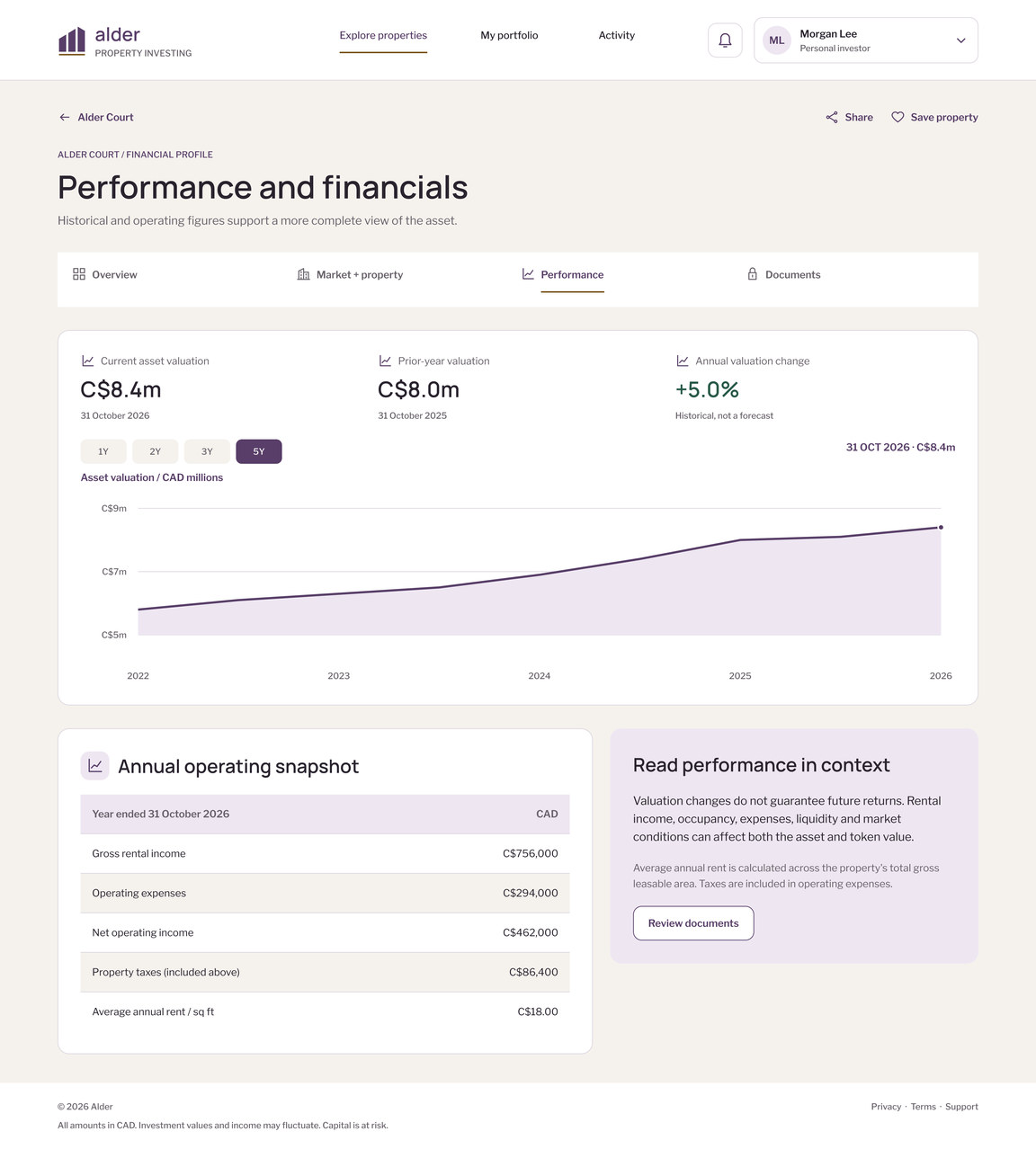1036x1149 pixels.
Task: Click the ML avatar circle
Action: coord(776,40)
